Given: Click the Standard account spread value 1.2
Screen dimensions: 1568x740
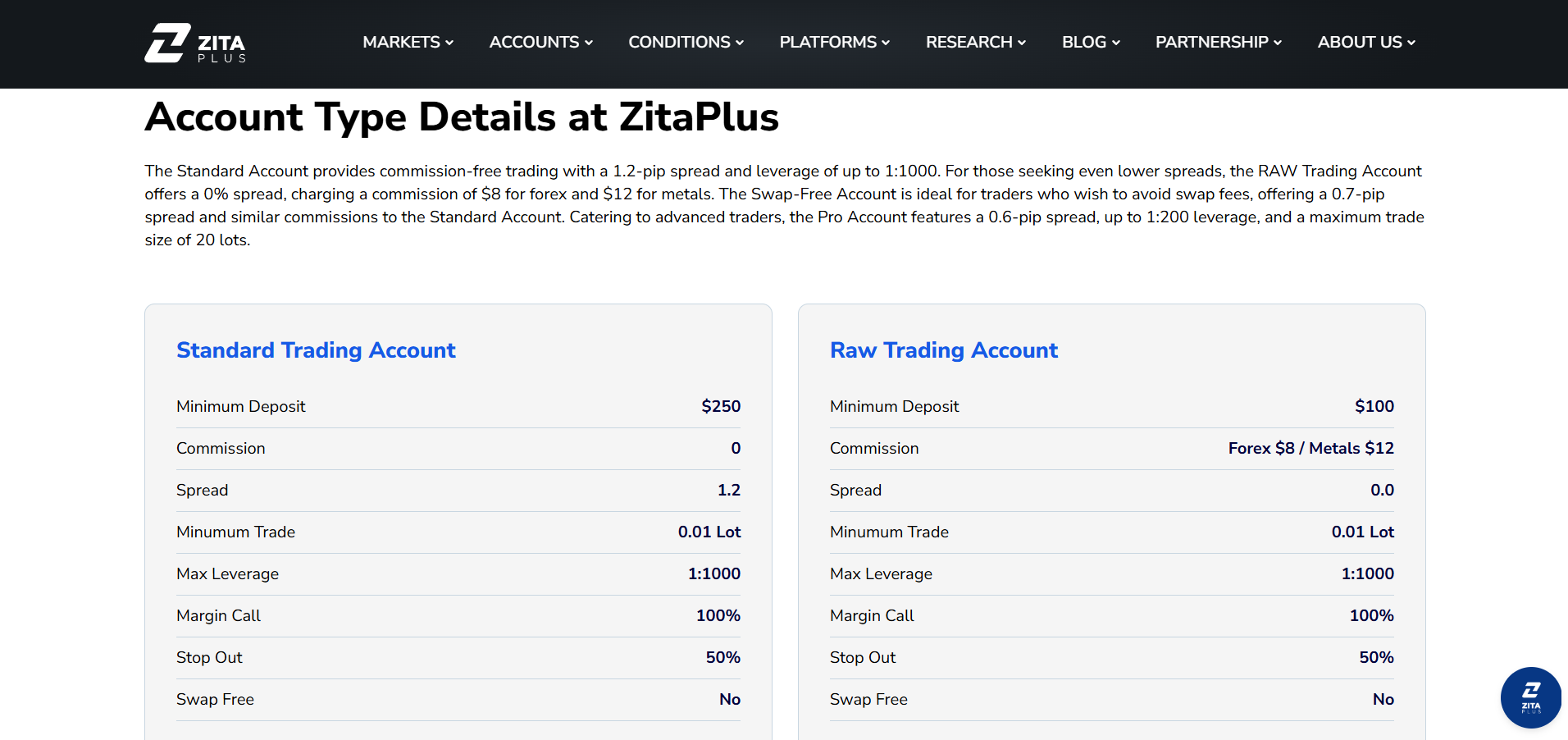Looking at the screenshot, I should click(729, 490).
